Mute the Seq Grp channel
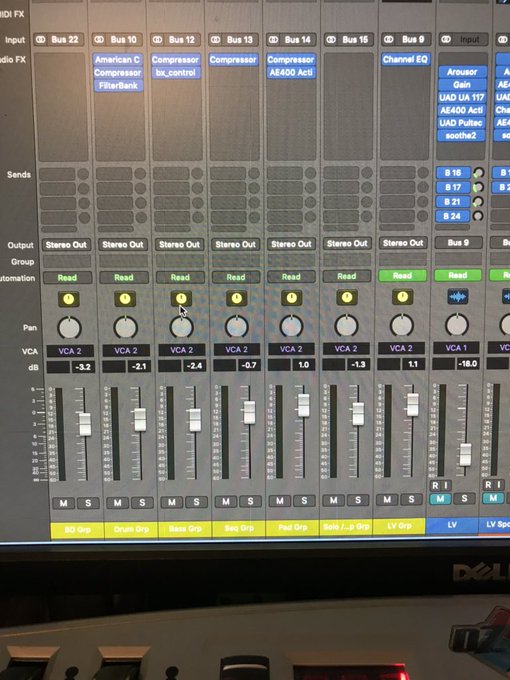510x680 pixels. point(226,502)
